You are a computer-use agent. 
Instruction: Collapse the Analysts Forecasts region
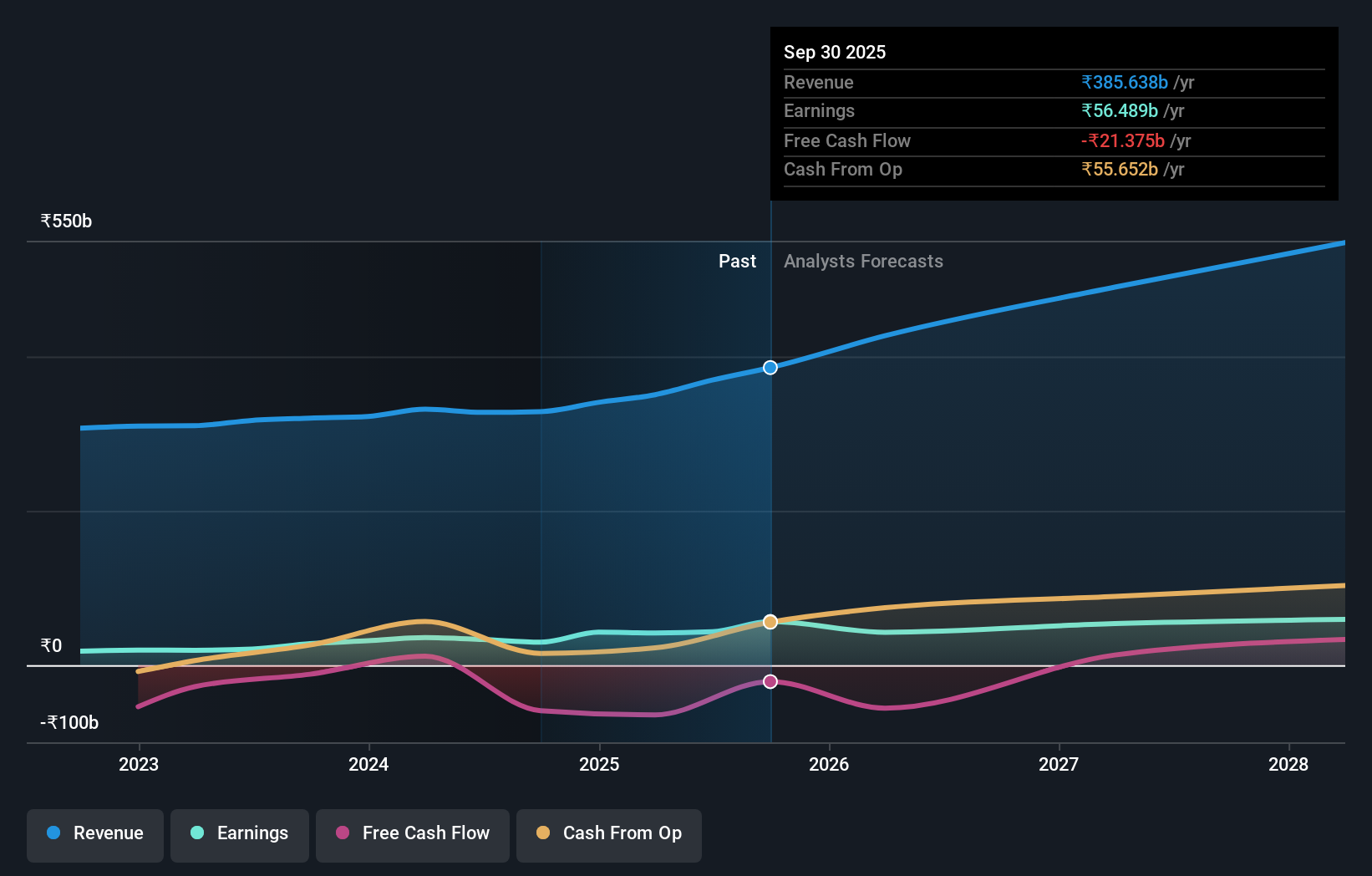point(864,261)
